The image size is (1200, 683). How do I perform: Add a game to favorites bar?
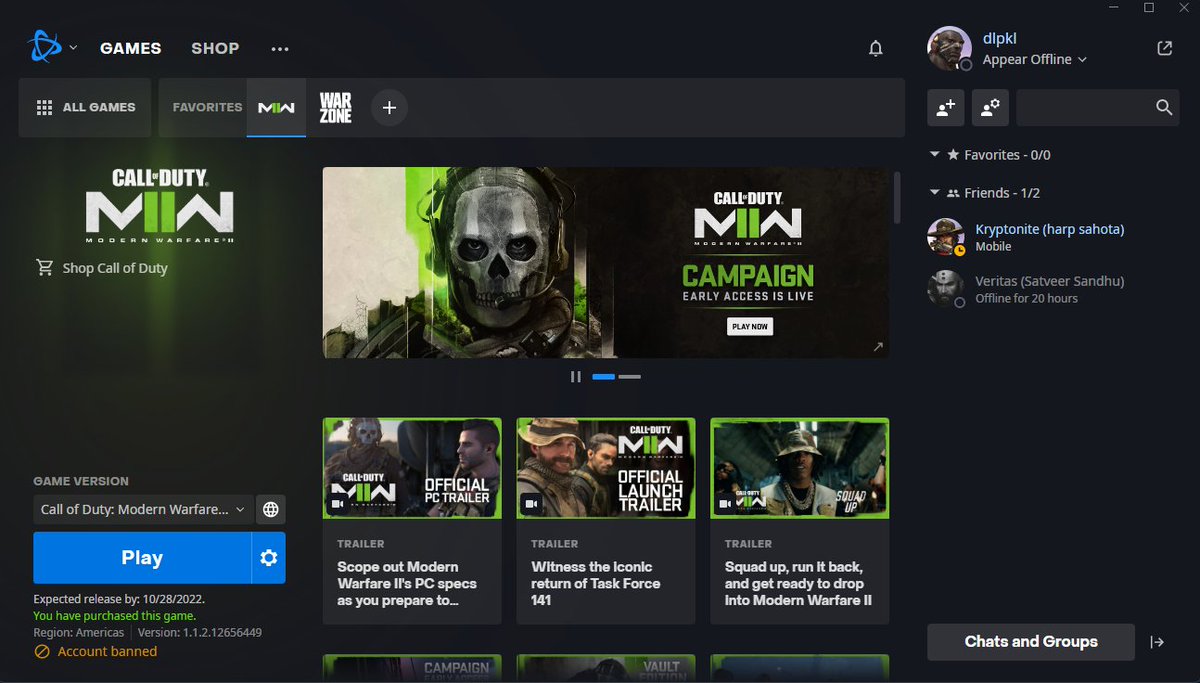[x=389, y=107]
